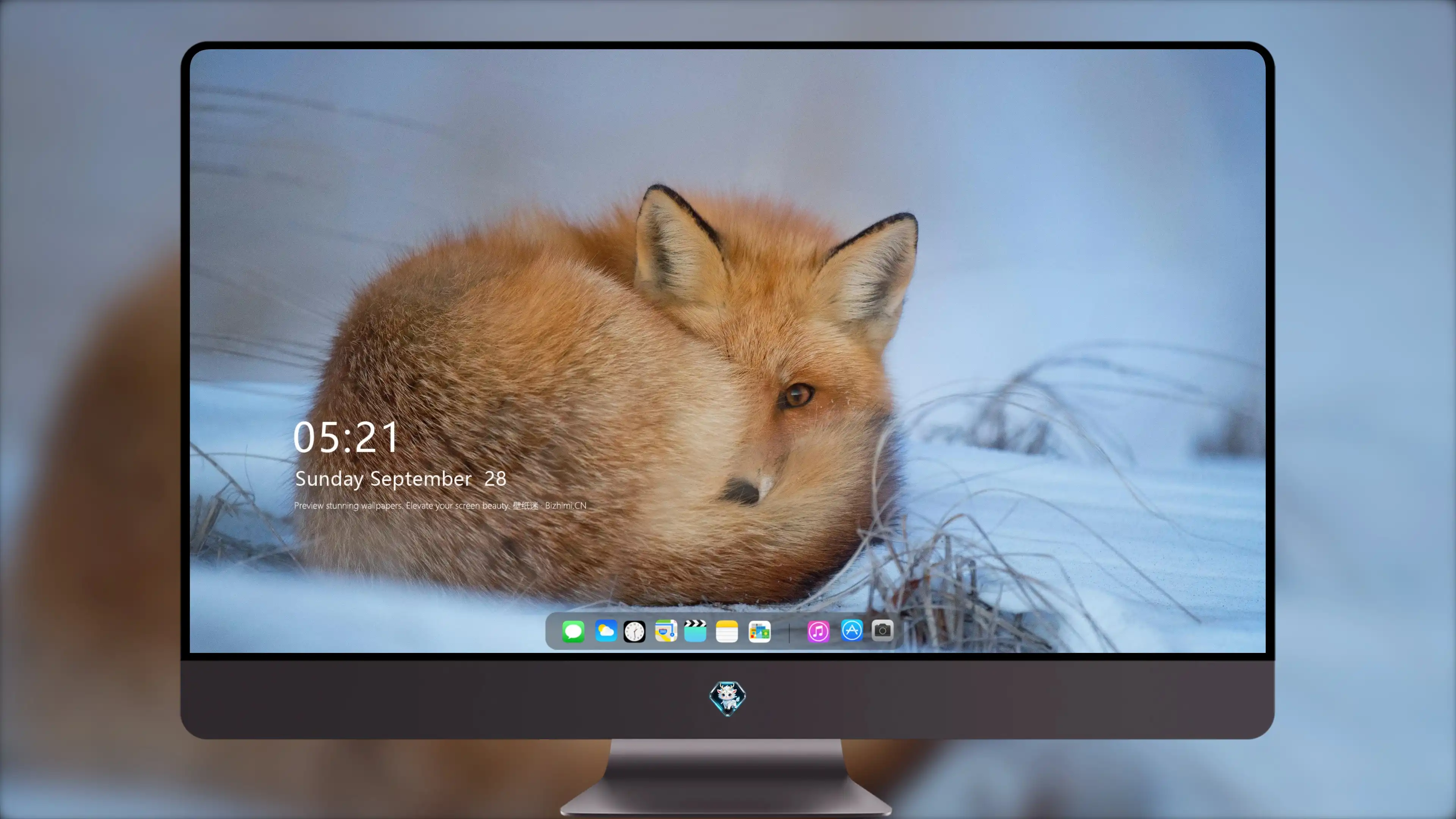Open the yellow Notes app
The image size is (1456, 819).
tap(727, 631)
